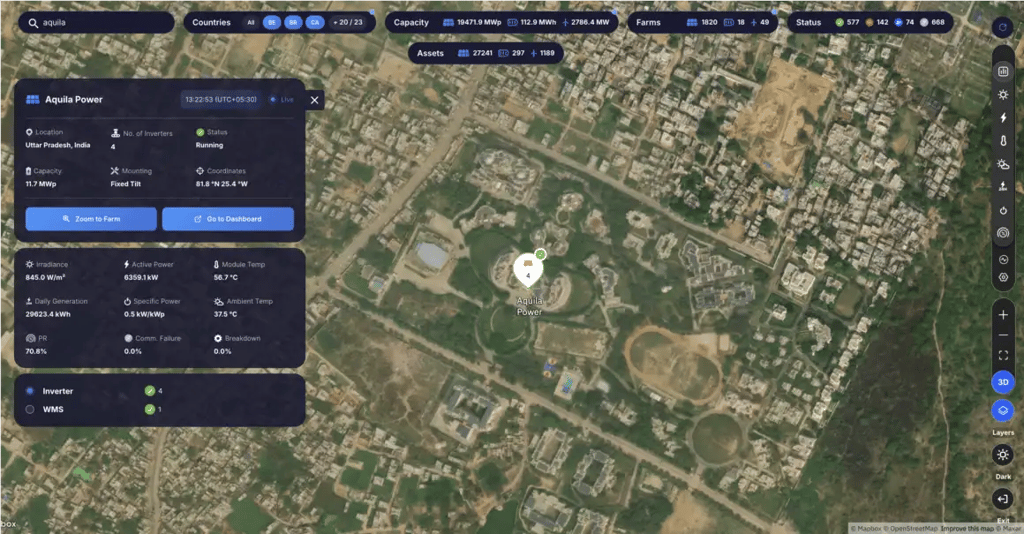Filter by grey status 668
This screenshot has height=534, width=1024.
pyautogui.click(x=933, y=22)
